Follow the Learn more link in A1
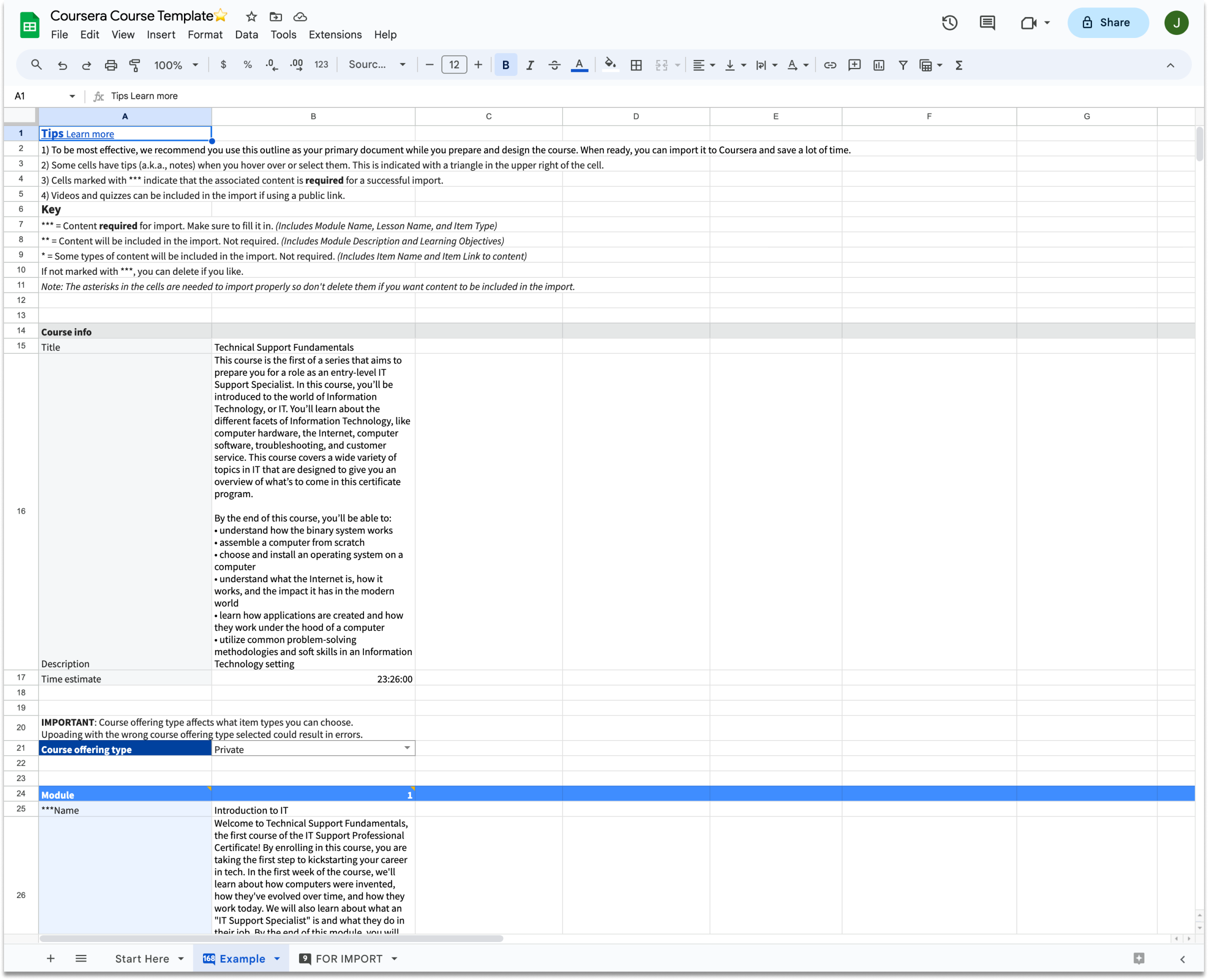 [x=90, y=134]
